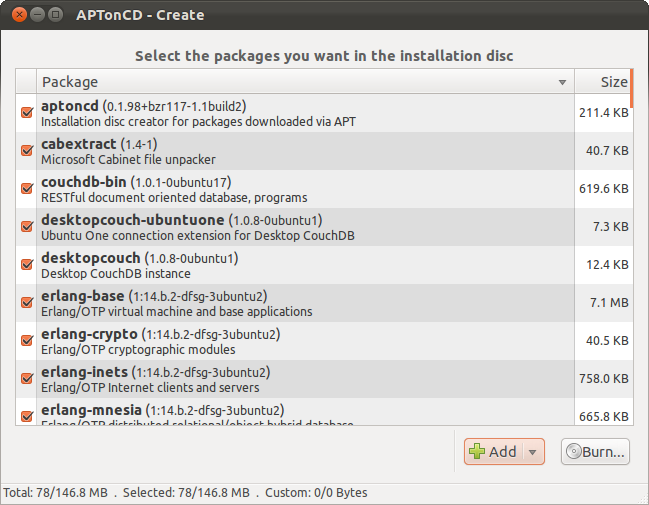This screenshot has width=649, height=505.
Task: Sort list using the Package column header
Action: (305, 82)
